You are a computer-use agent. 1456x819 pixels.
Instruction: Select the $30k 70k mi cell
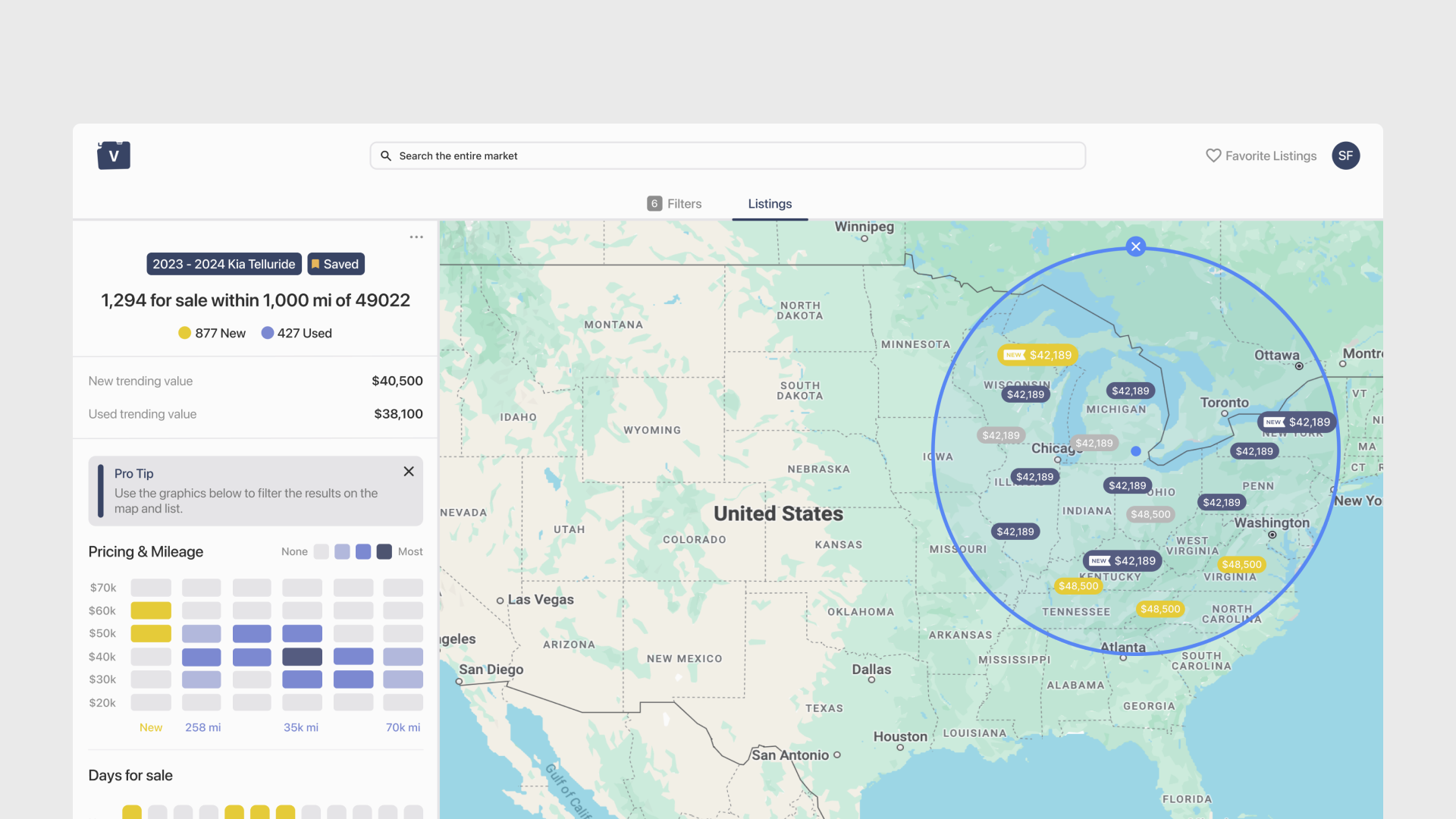tap(403, 679)
